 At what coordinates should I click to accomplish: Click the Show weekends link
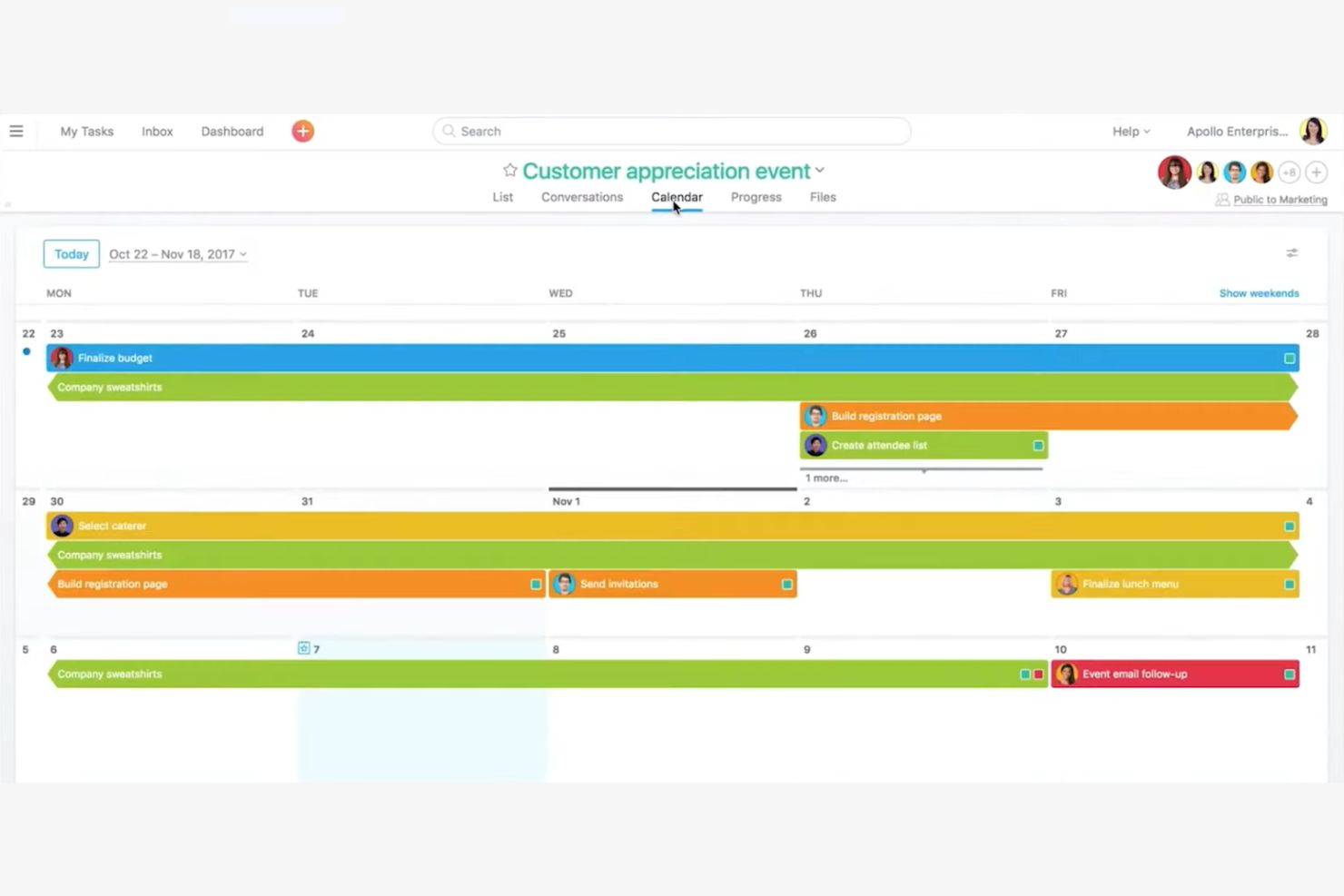pos(1259,292)
